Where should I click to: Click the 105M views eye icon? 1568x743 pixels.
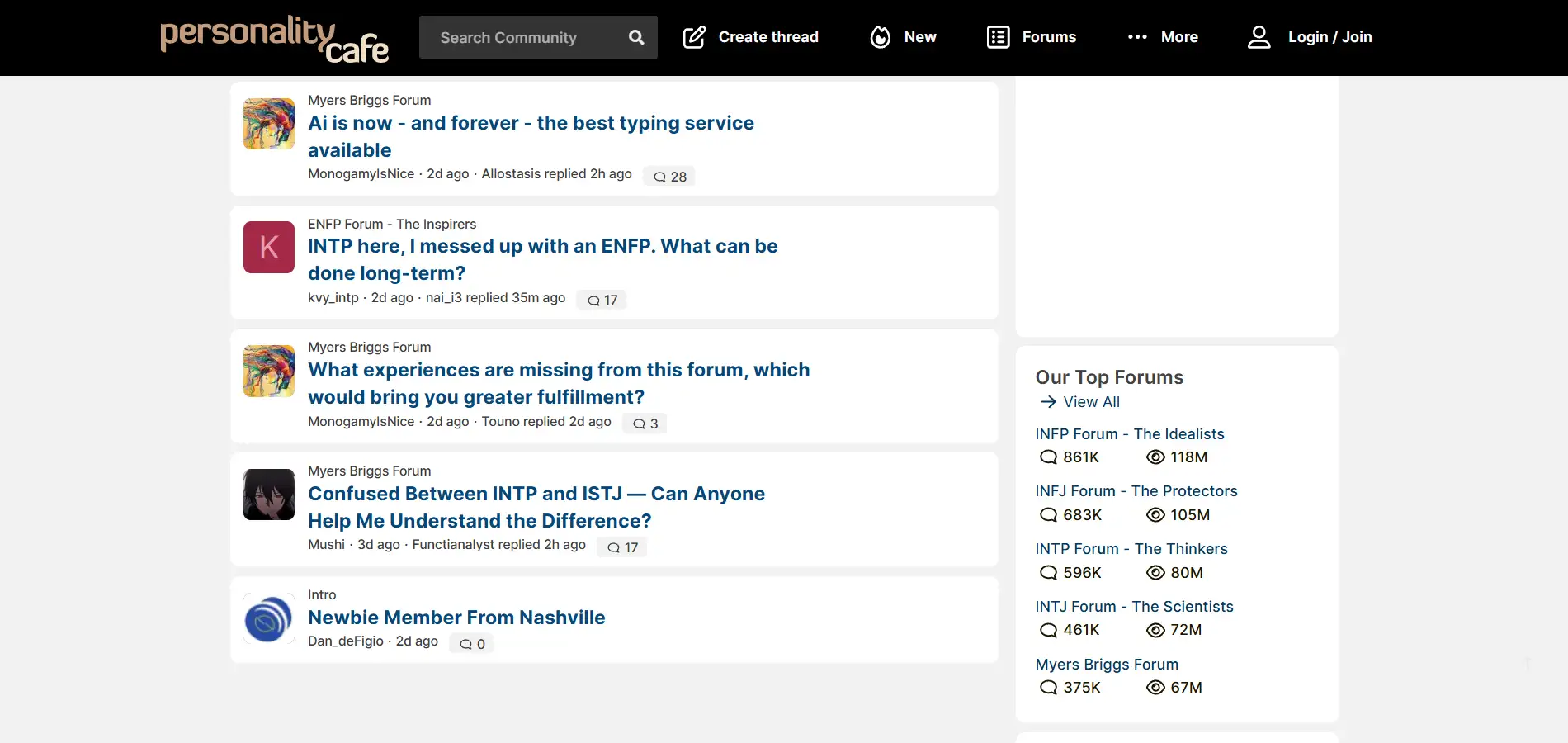point(1155,515)
